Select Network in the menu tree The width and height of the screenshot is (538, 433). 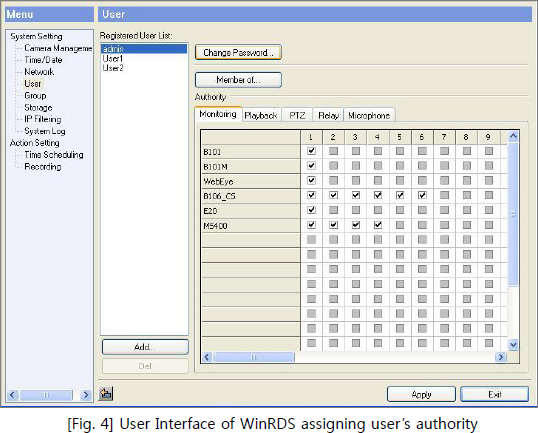coord(39,72)
